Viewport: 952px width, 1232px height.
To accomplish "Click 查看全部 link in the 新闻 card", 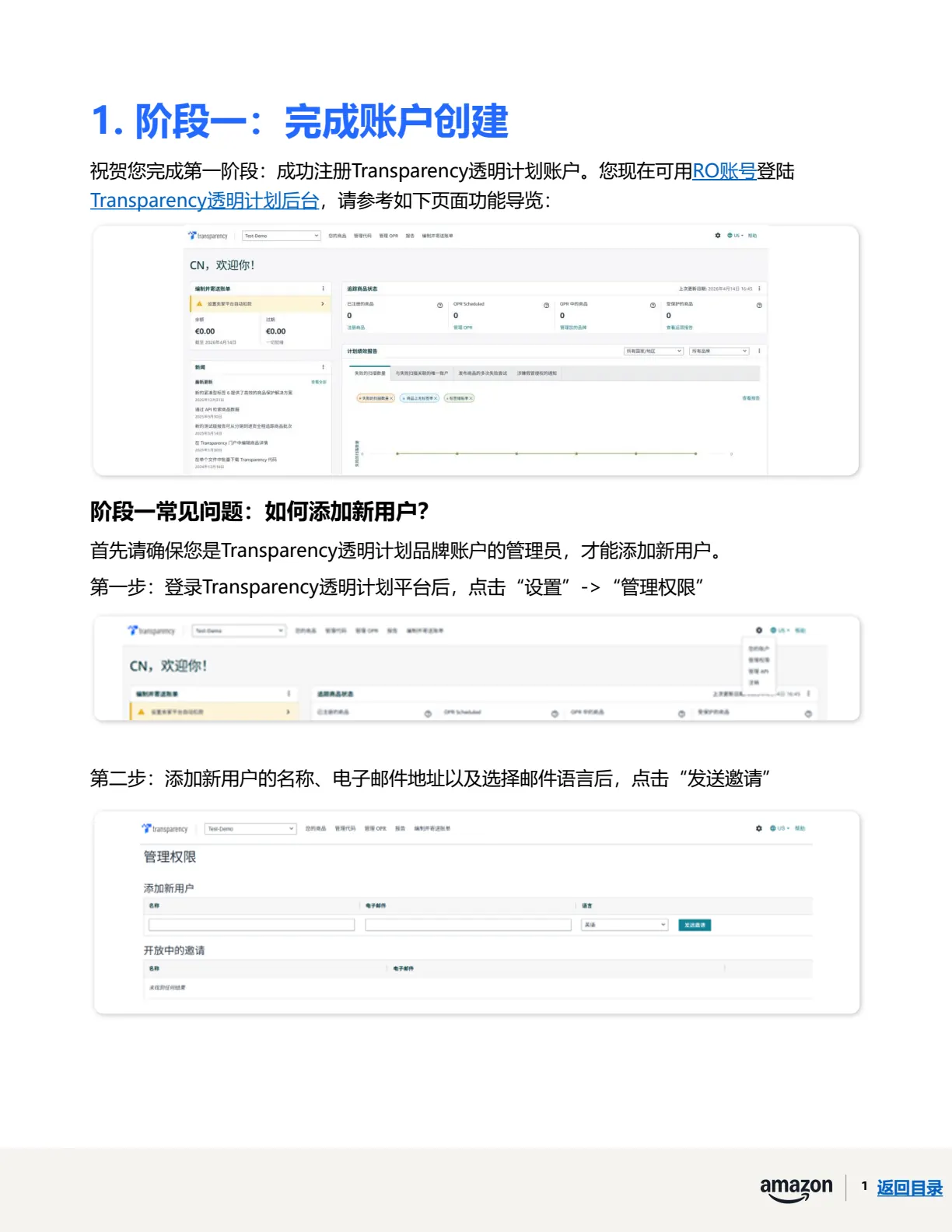I will click(x=319, y=382).
